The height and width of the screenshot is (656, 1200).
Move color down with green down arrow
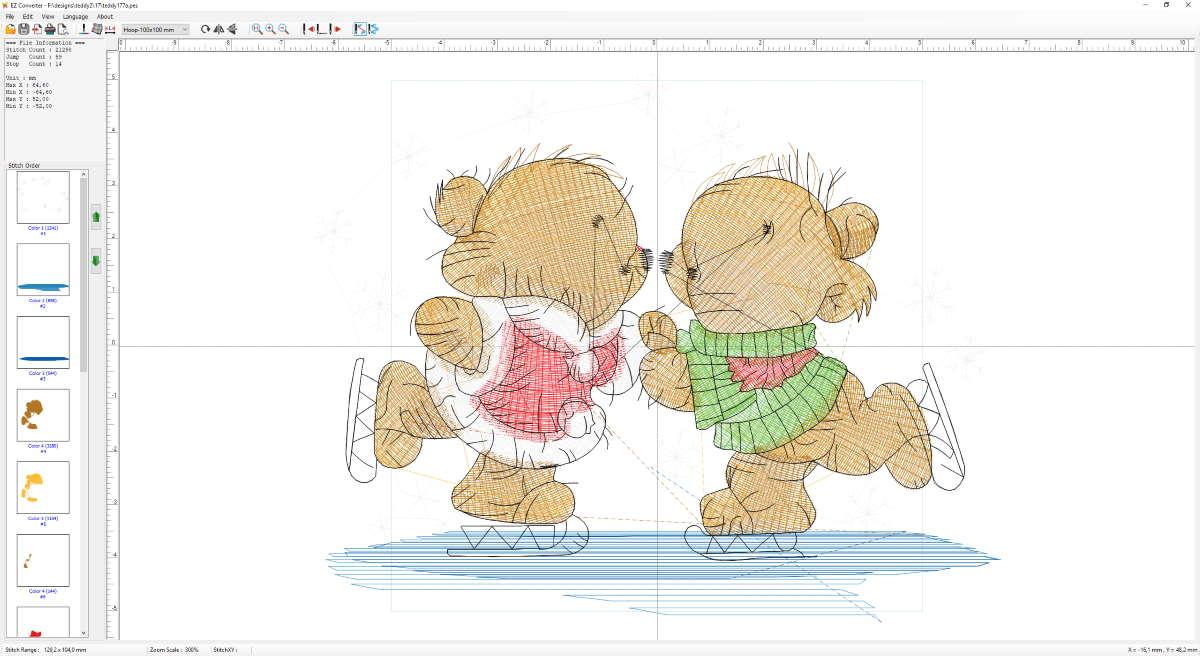(96, 261)
